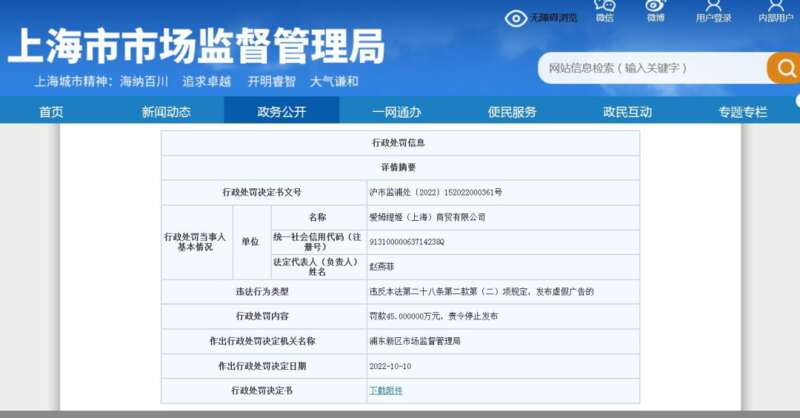
Task: Click the 详情摘要 row heading
Action: [398, 167]
